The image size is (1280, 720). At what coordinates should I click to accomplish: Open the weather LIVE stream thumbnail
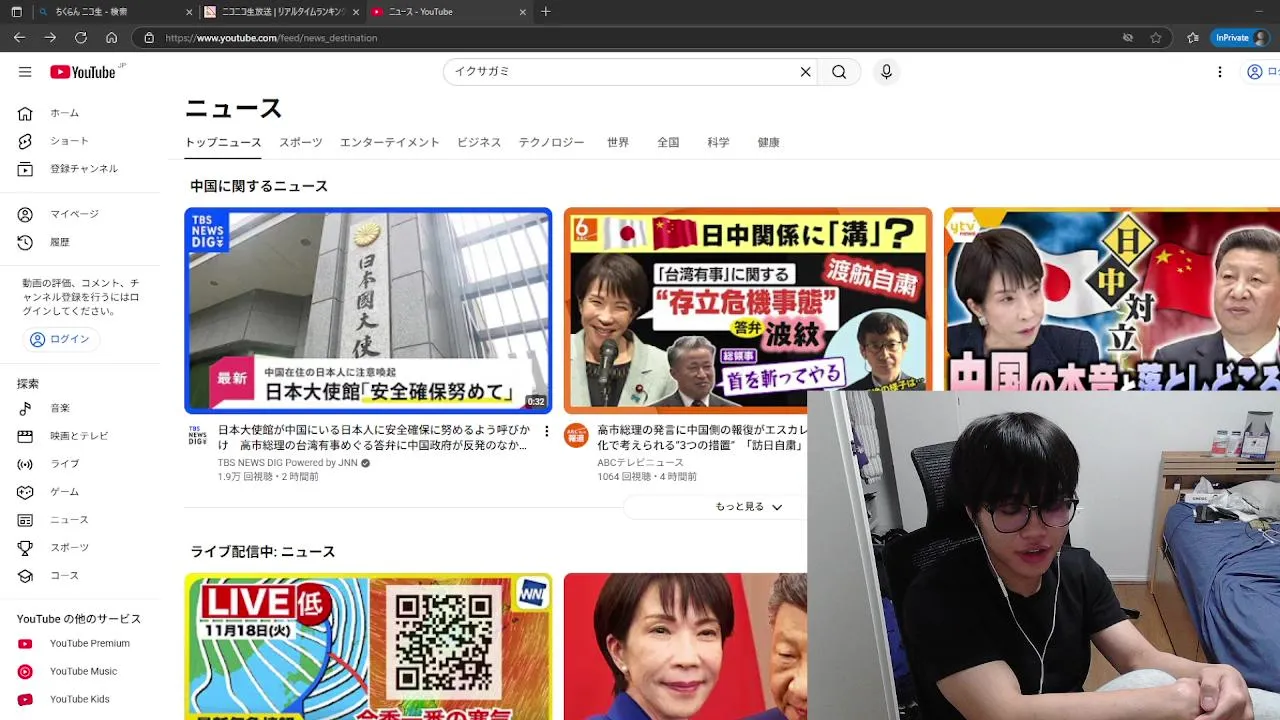point(368,646)
